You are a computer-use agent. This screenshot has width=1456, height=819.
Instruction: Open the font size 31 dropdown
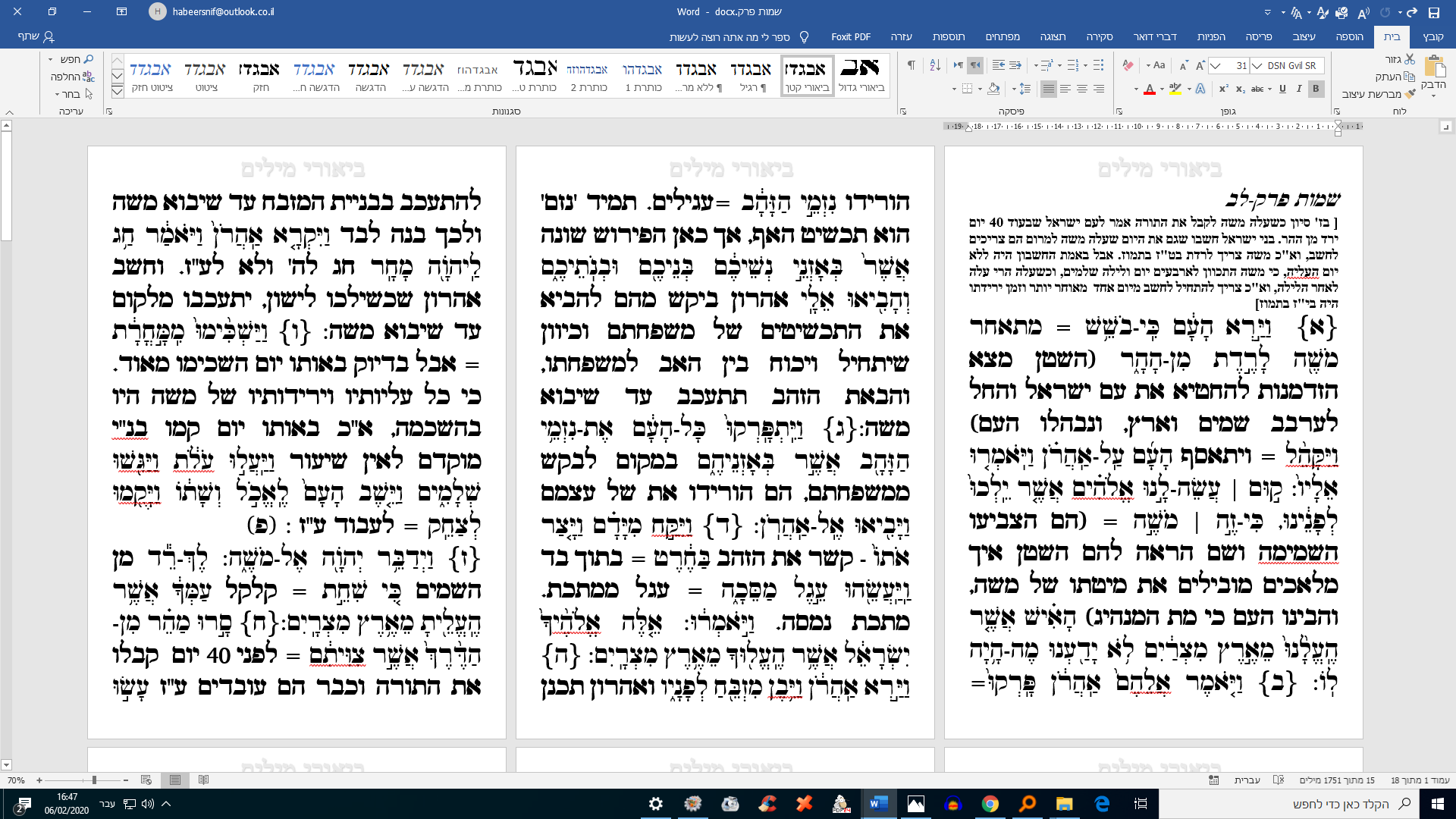[1216, 65]
